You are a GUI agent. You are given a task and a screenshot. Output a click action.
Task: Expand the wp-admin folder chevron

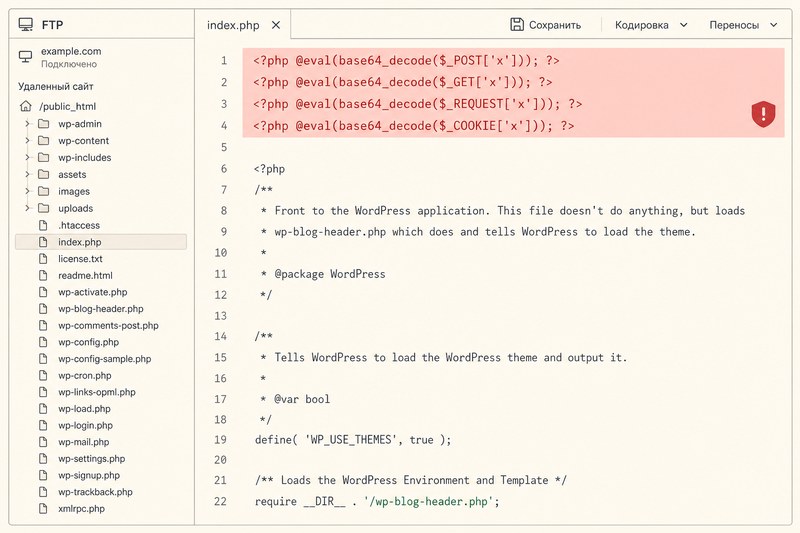pyautogui.click(x=28, y=124)
